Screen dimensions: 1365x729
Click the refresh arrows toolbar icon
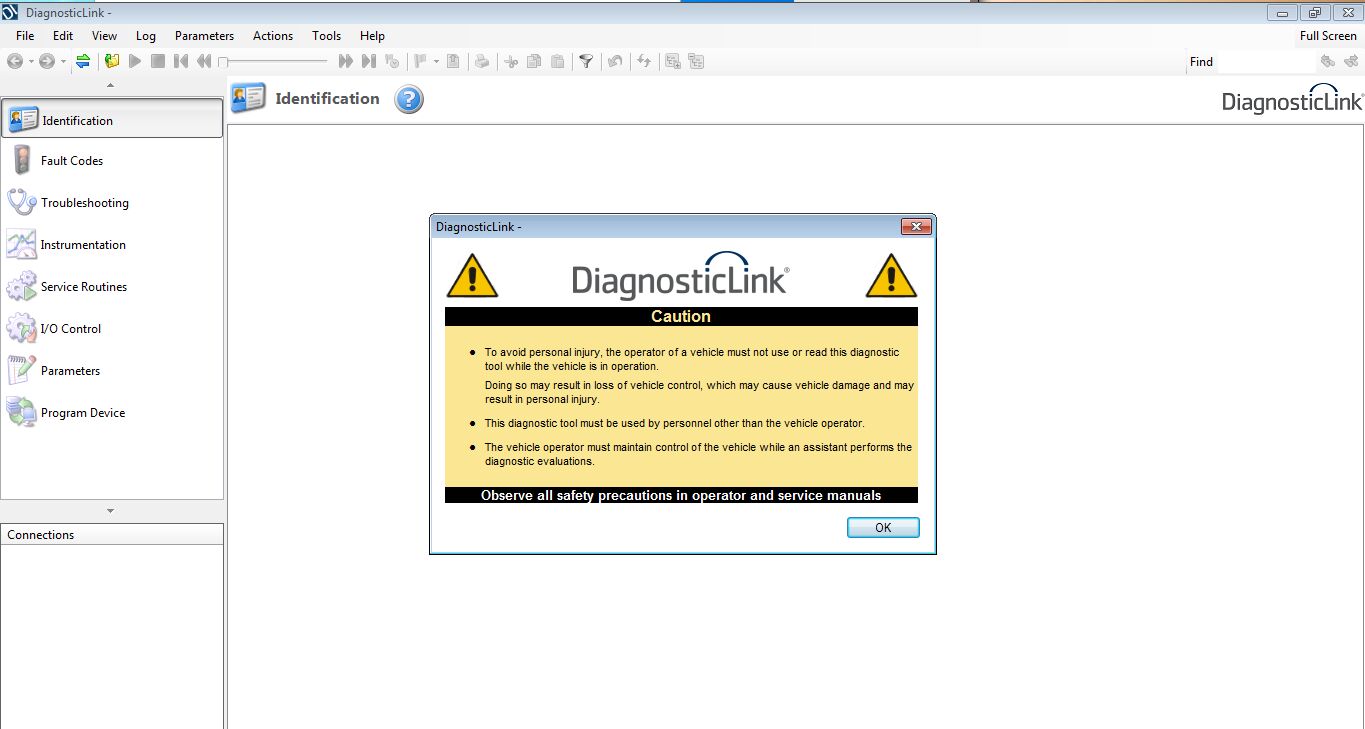click(x=644, y=61)
